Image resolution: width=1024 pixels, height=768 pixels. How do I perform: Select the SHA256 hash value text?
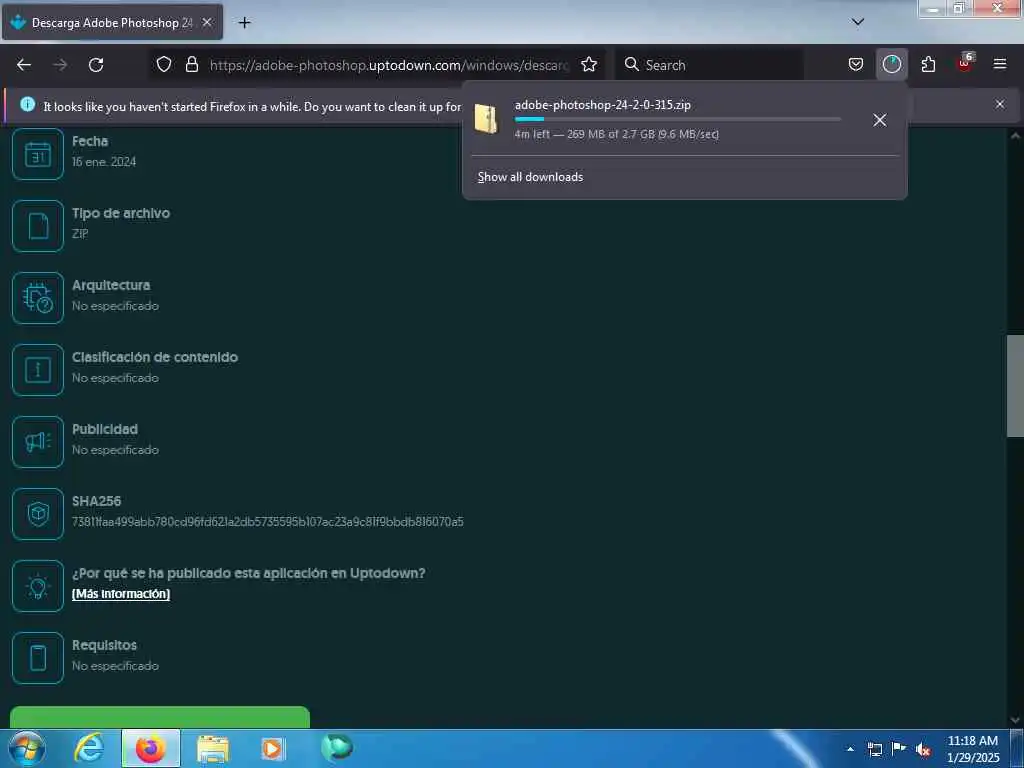[x=268, y=522]
